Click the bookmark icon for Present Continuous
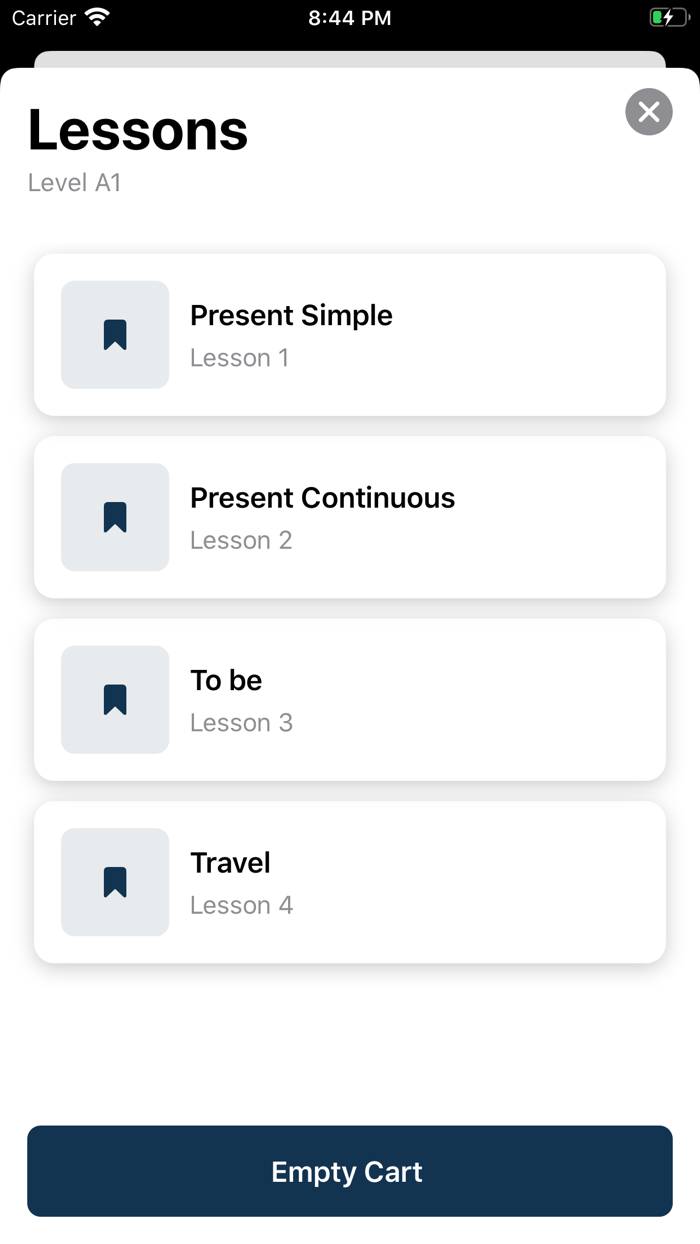This screenshot has height=1244, width=700. click(x=114, y=517)
